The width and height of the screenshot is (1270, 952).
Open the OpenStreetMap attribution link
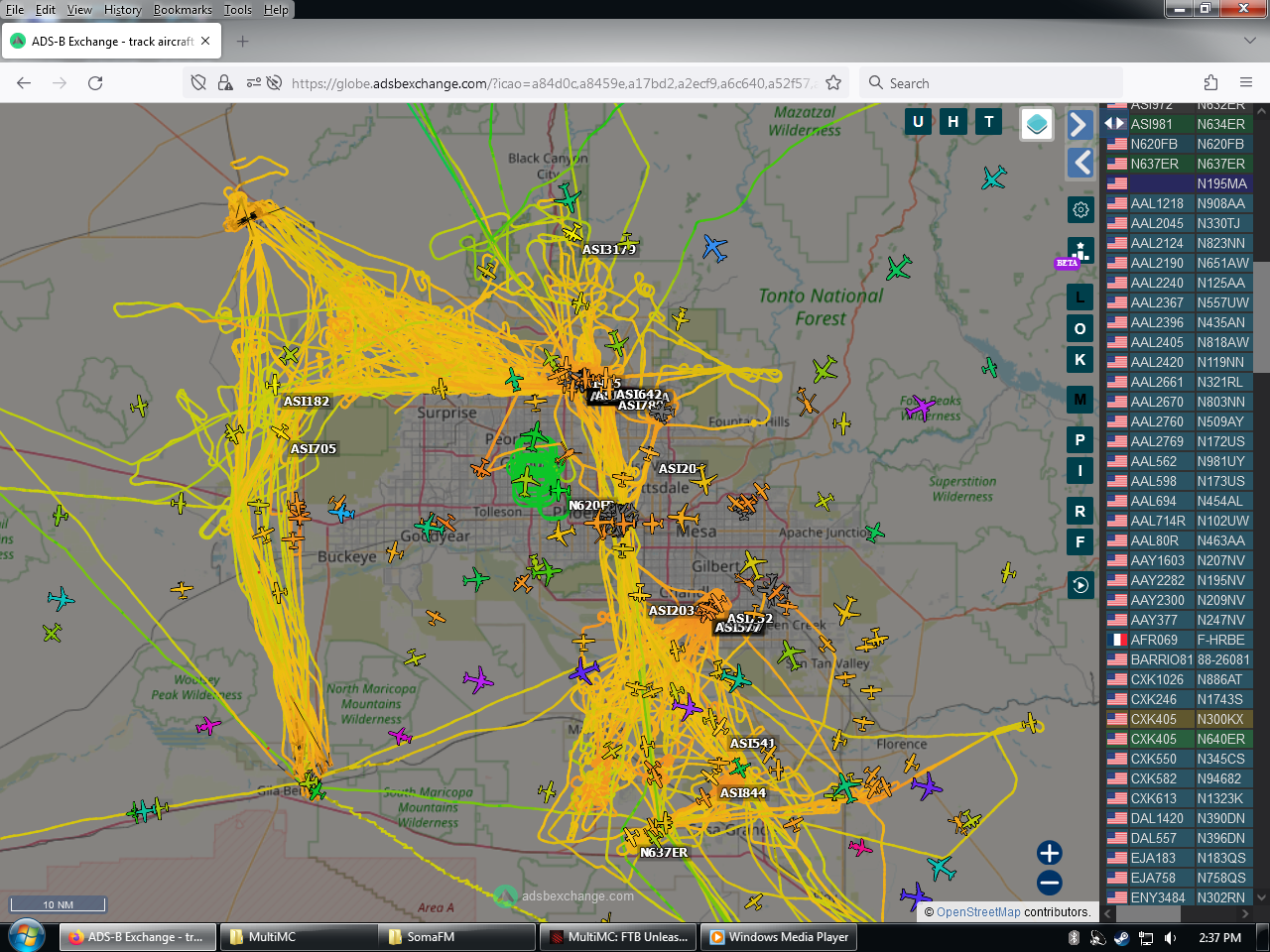[978, 912]
